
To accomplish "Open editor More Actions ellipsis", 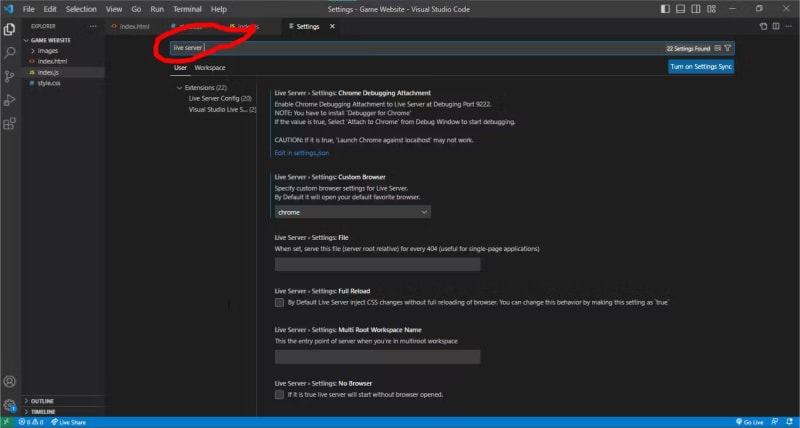I will click(788, 26).
